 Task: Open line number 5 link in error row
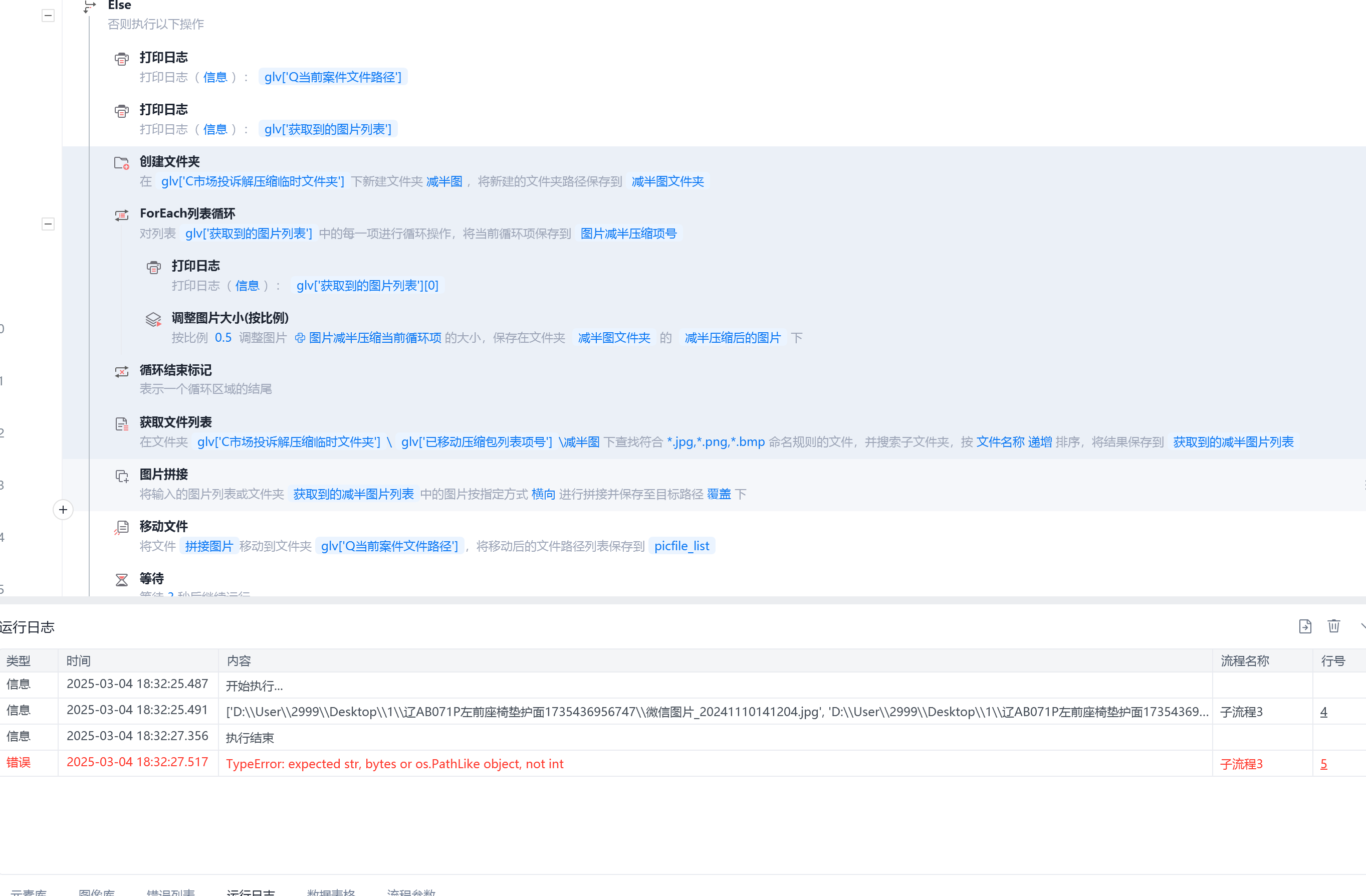[1323, 764]
